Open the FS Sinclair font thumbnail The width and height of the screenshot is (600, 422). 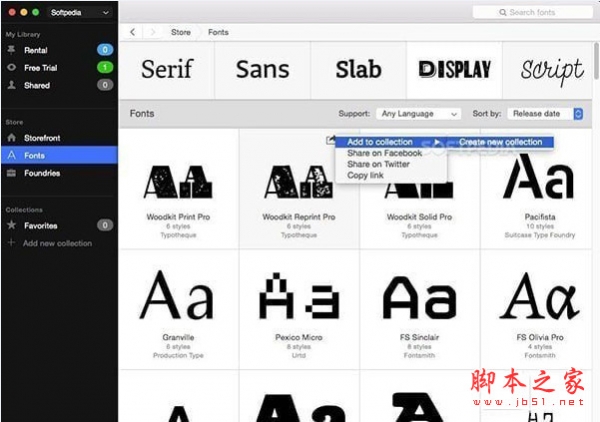[x=419, y=297]
